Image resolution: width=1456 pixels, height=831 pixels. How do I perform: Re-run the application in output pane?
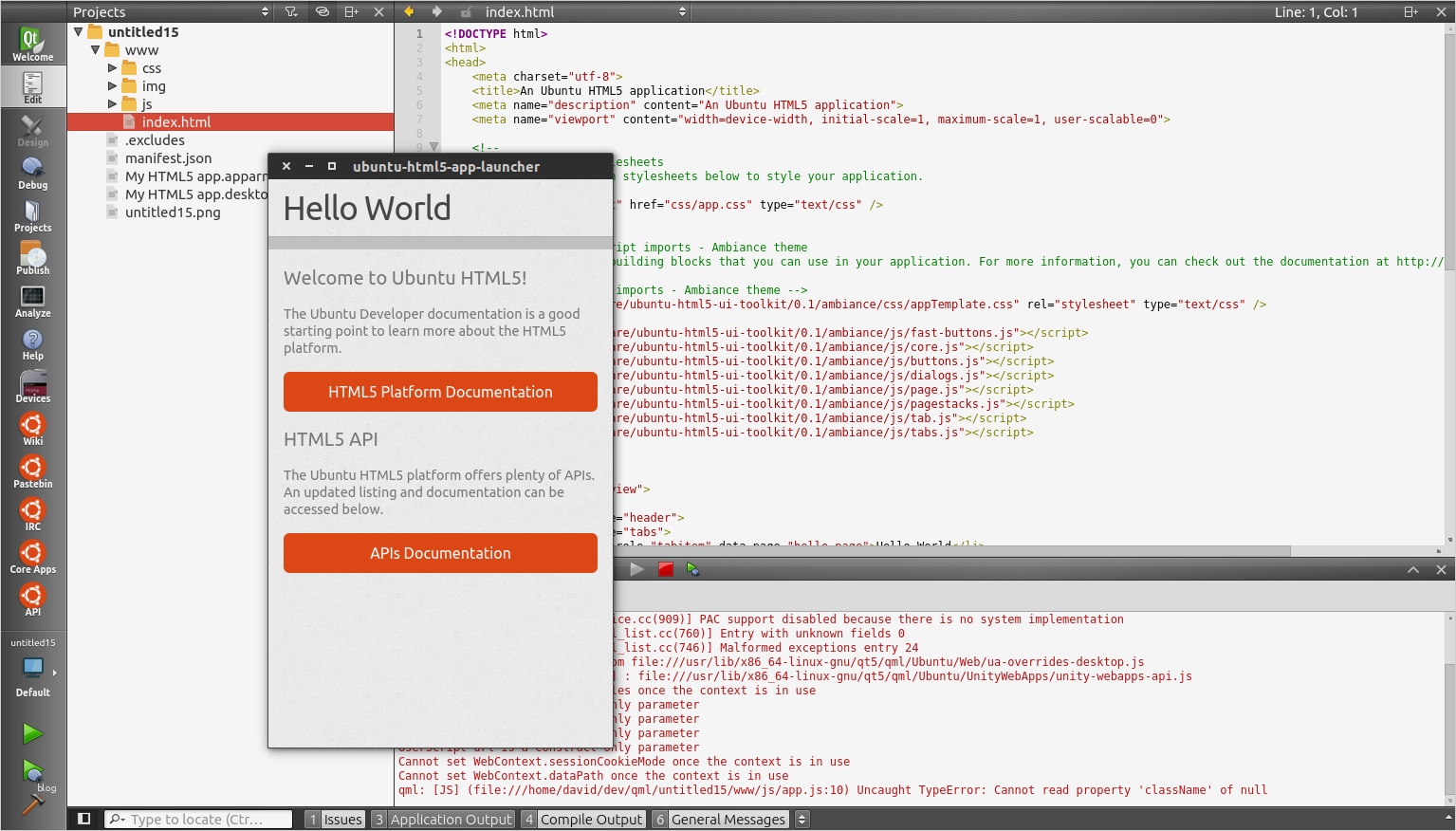tap(636, 569)
